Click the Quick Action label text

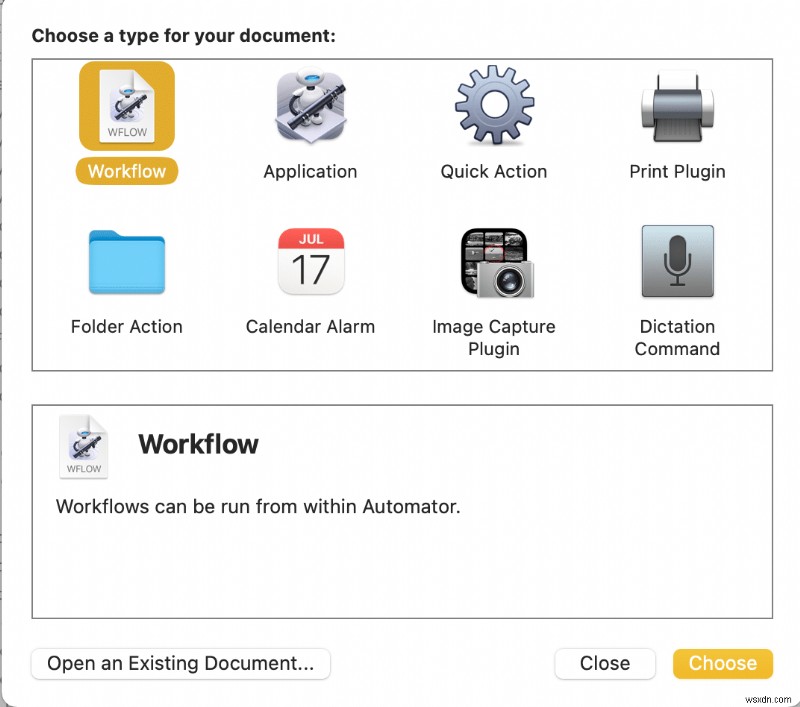click(x=493, y=171)
